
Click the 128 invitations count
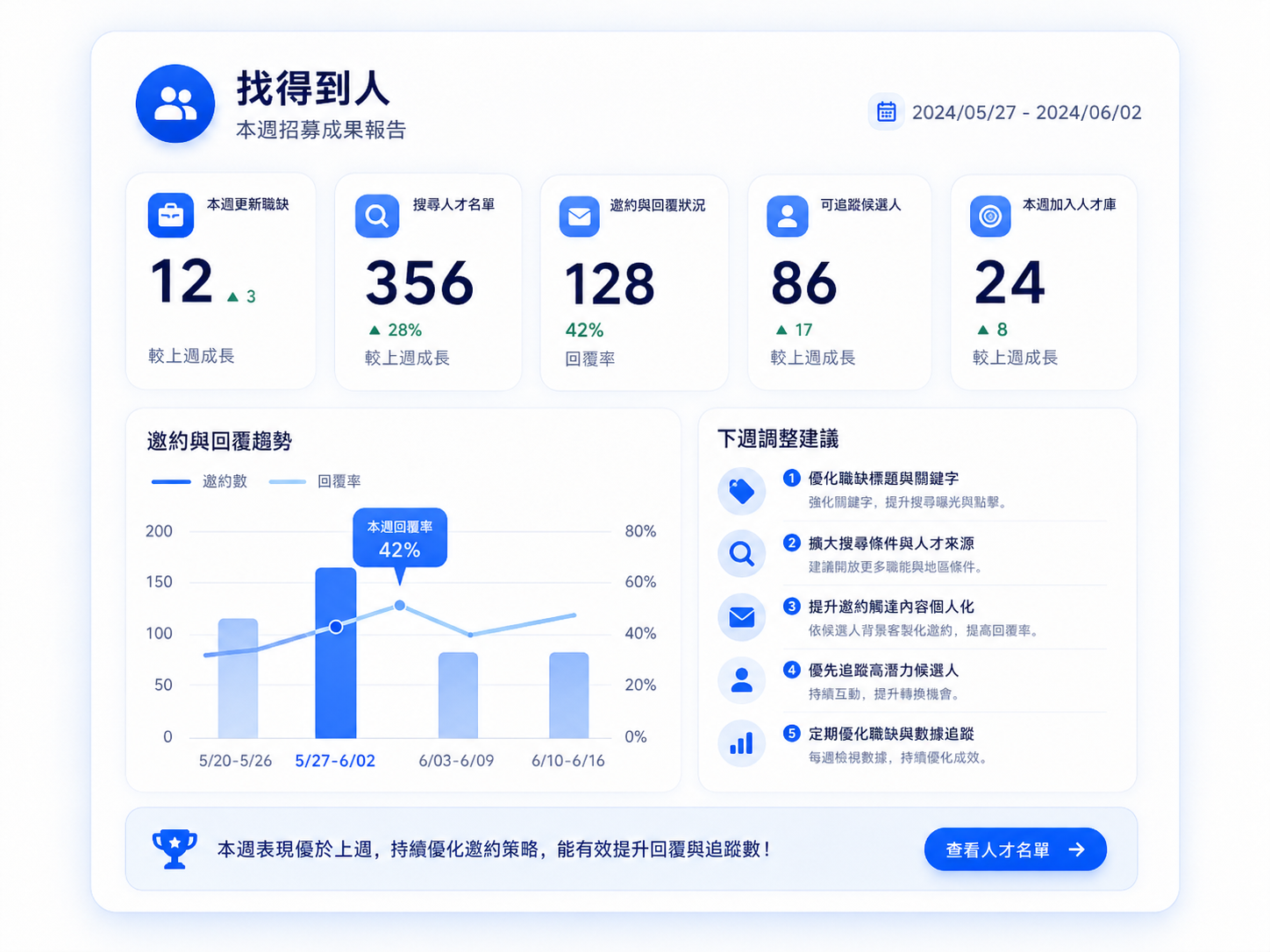click(610, 284)
